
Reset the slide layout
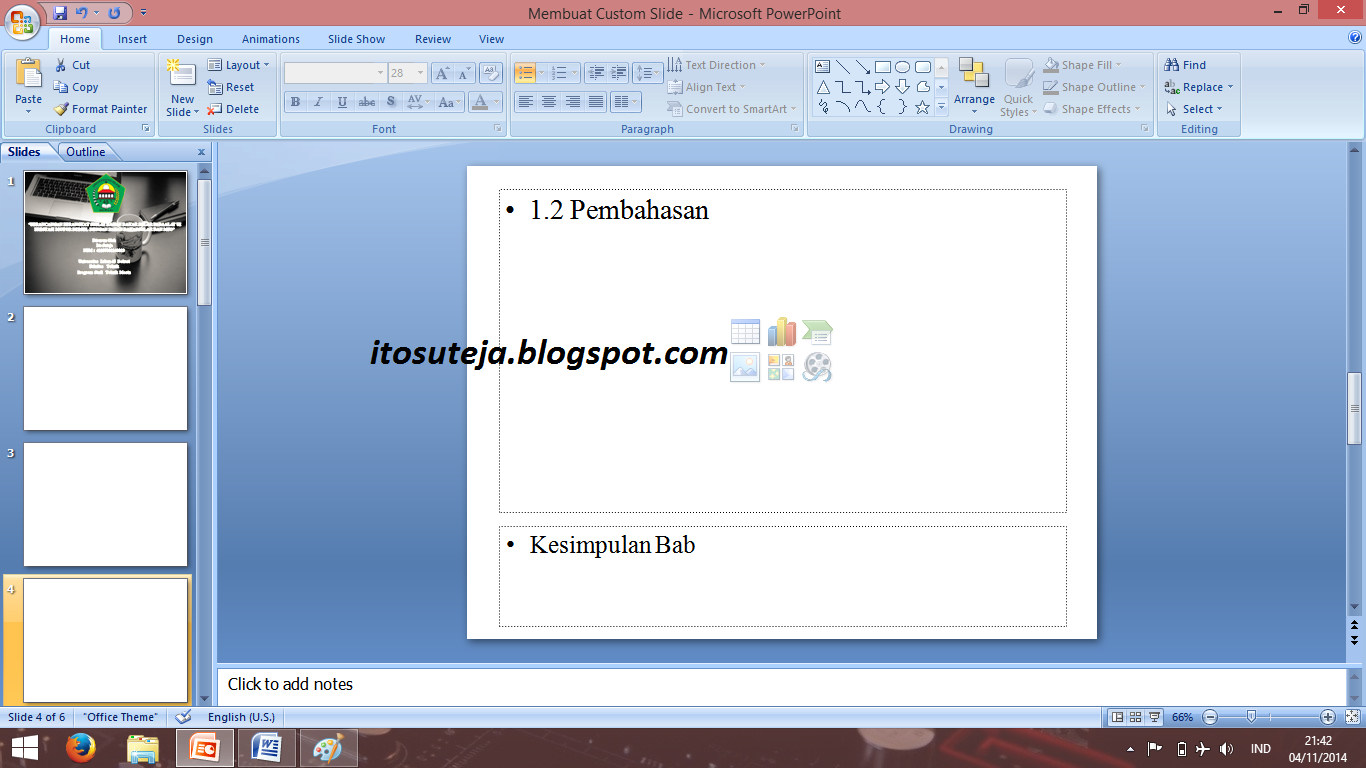click(x=232, y=87)
